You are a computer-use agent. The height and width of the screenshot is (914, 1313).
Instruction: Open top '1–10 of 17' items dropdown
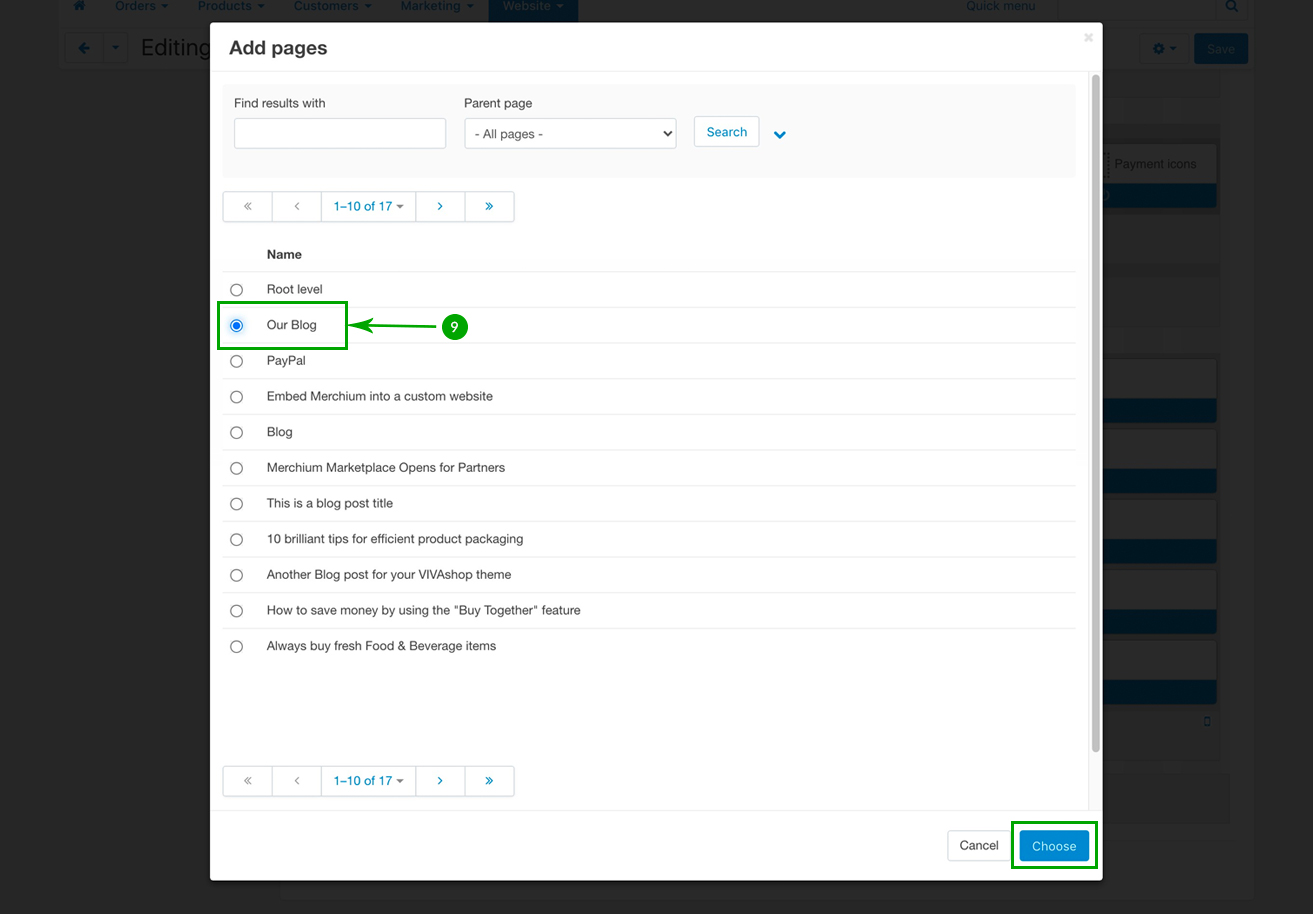tap(368, 207)
